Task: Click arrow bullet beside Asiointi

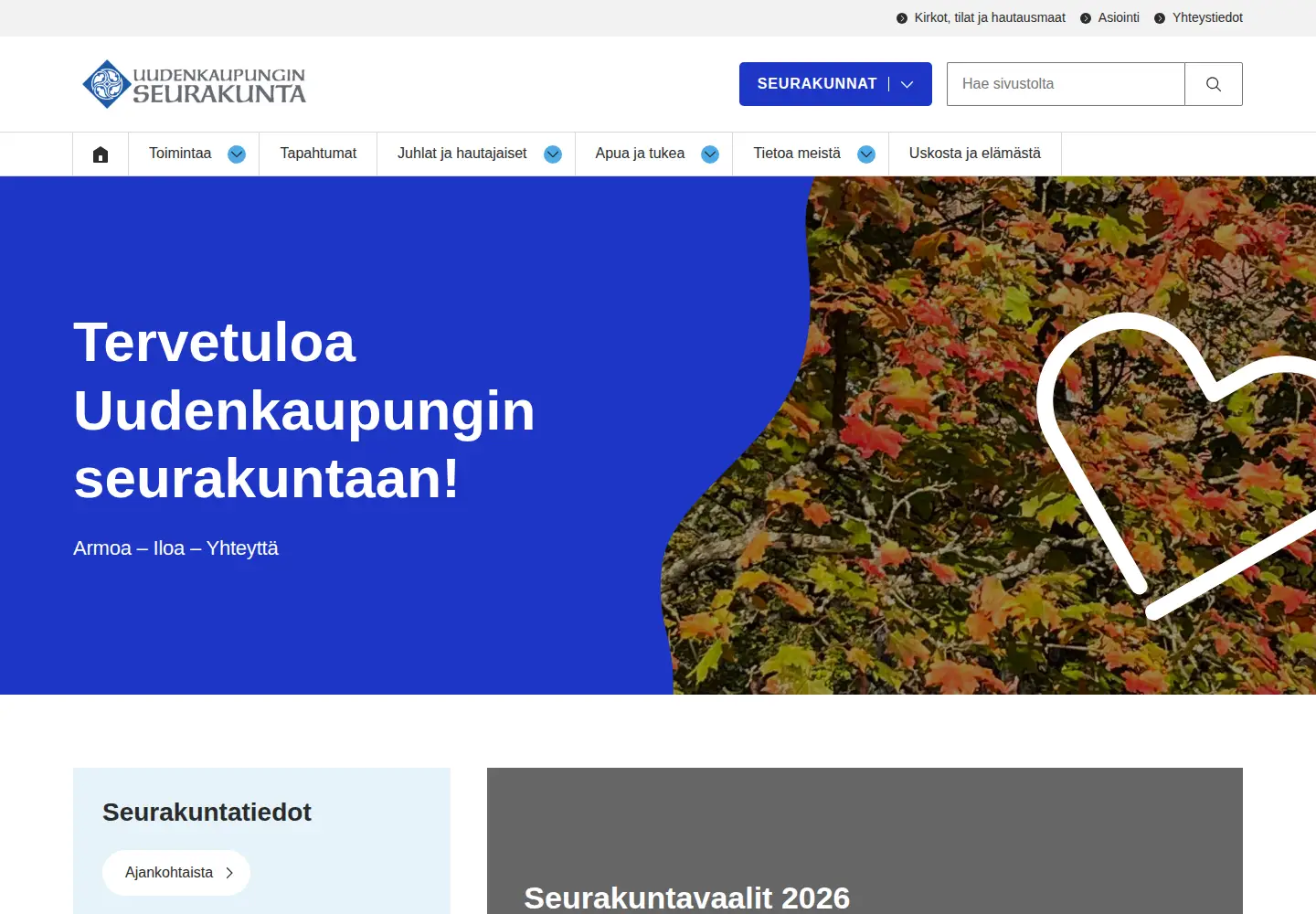Action: coord(1086,18)
